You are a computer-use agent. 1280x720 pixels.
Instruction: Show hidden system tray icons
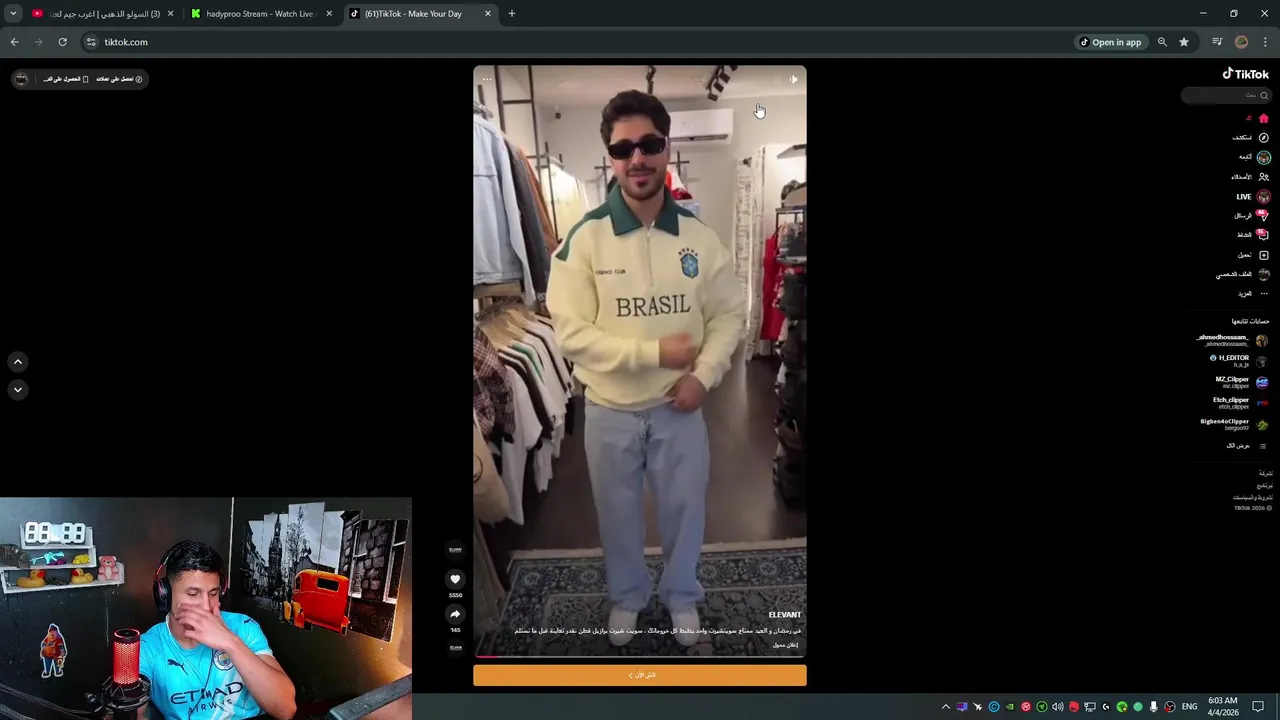(x=946, y=707)
